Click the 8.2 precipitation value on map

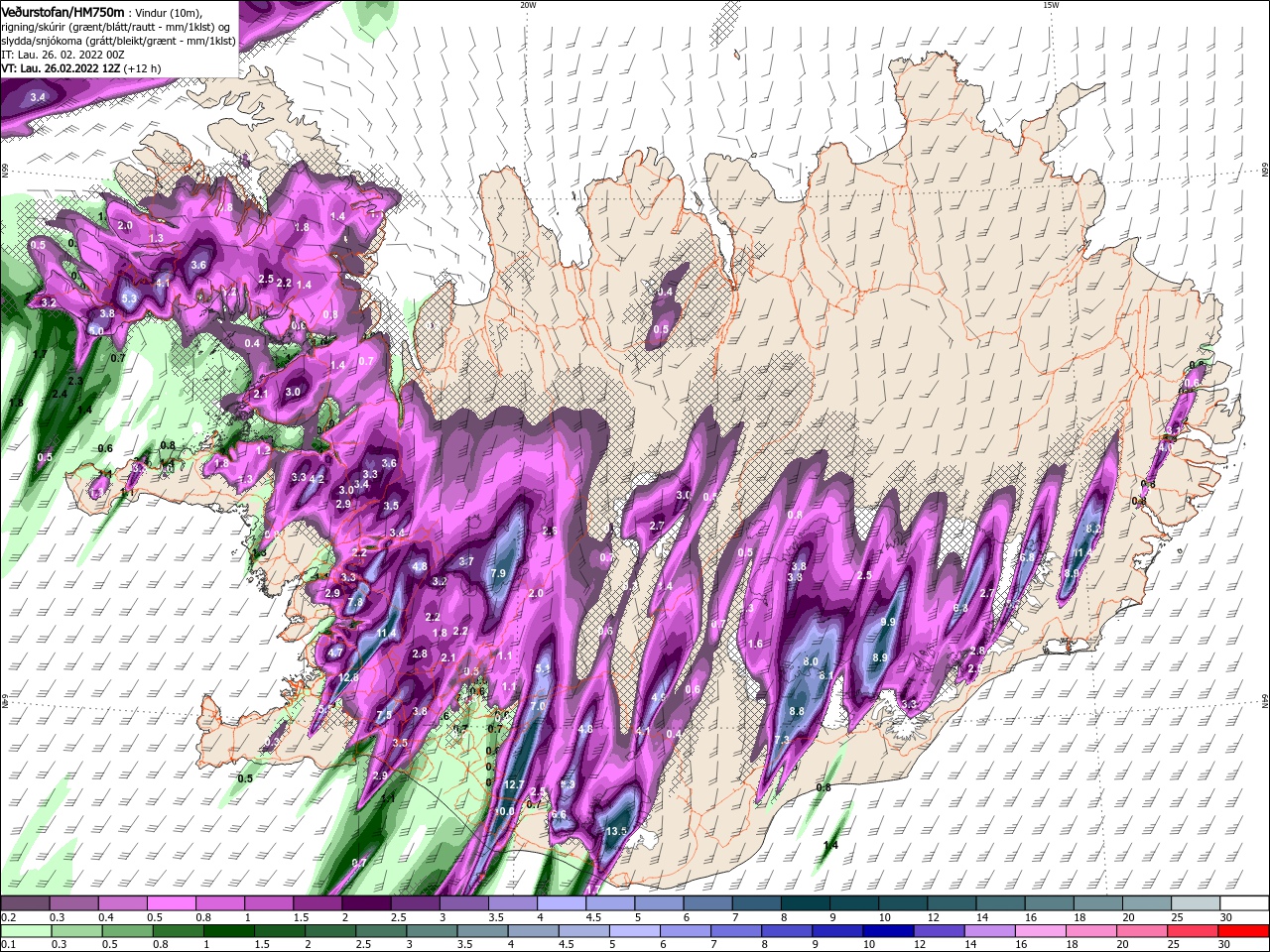point(1094,530)
